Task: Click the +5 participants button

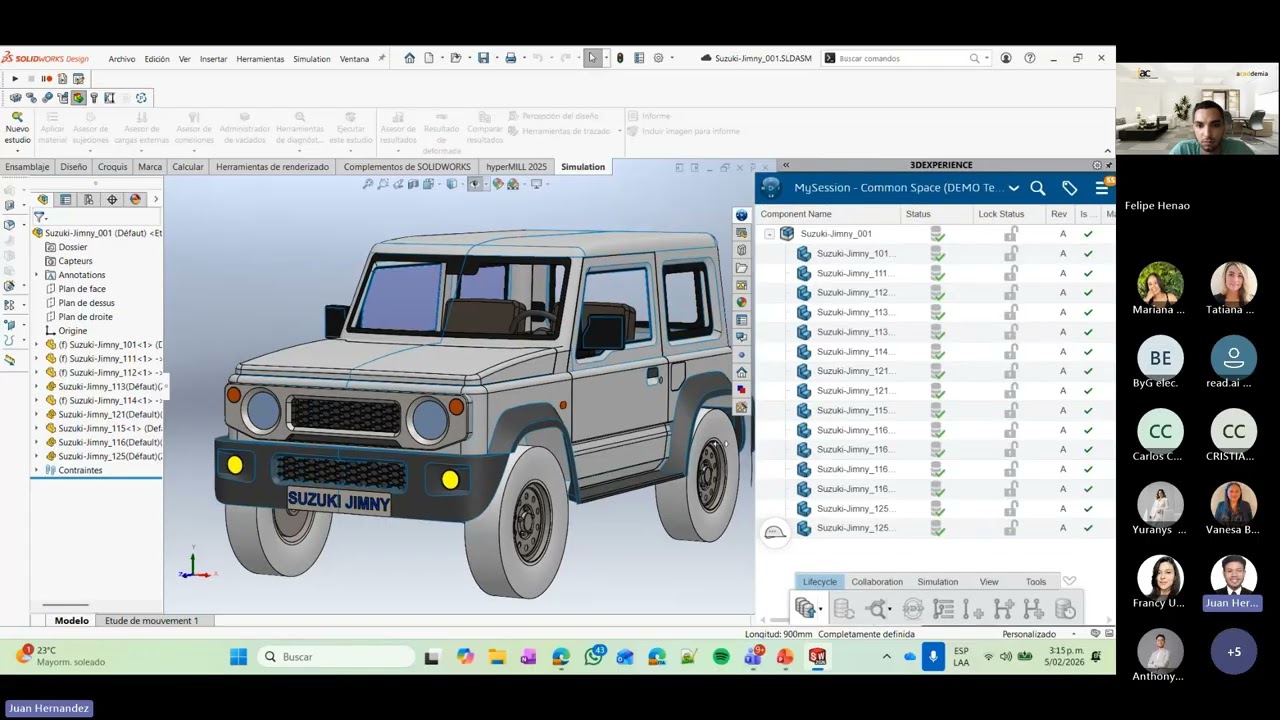Action: [1234, 652]
